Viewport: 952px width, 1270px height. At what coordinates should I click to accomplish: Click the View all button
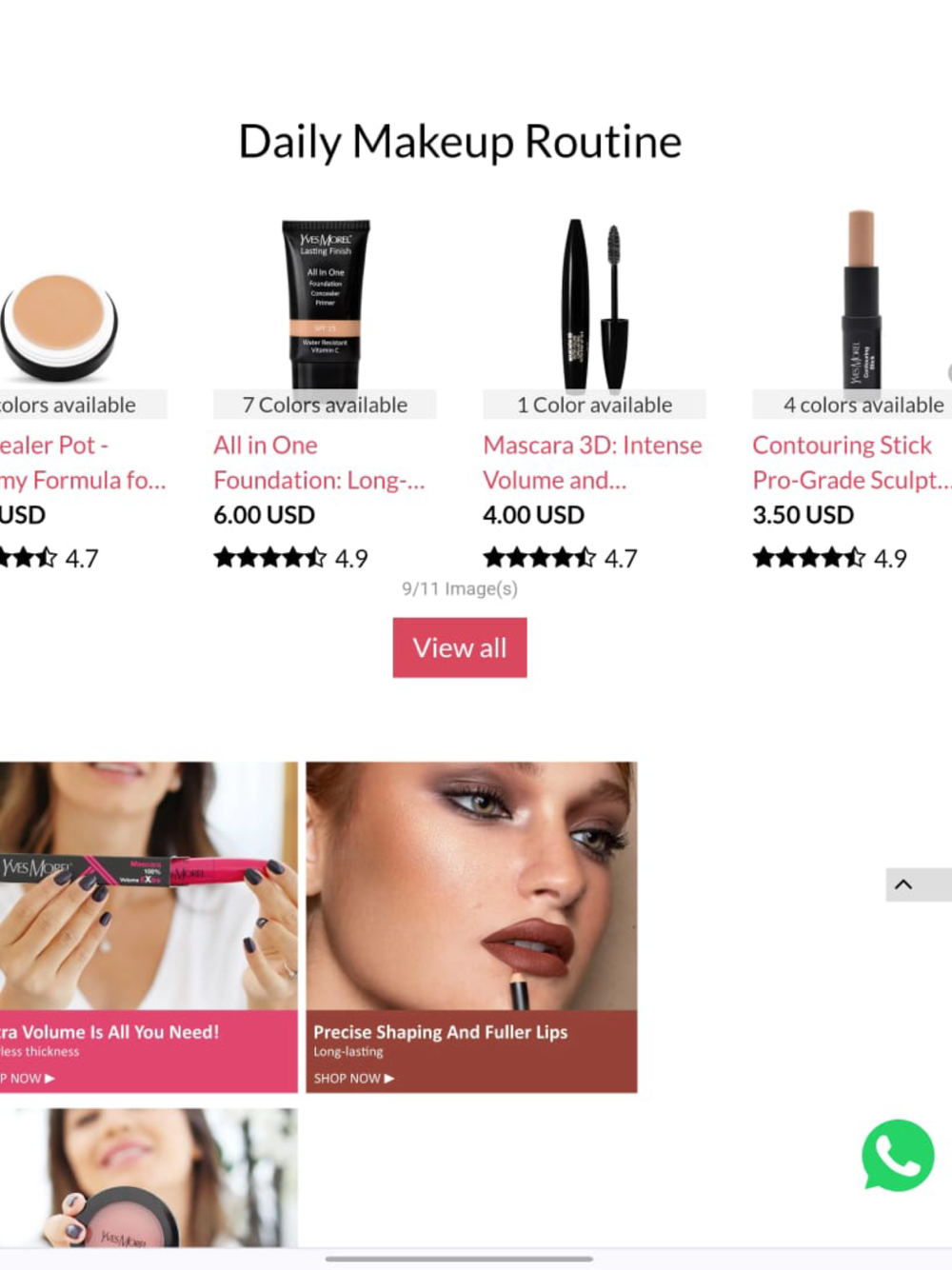(460, 647)
